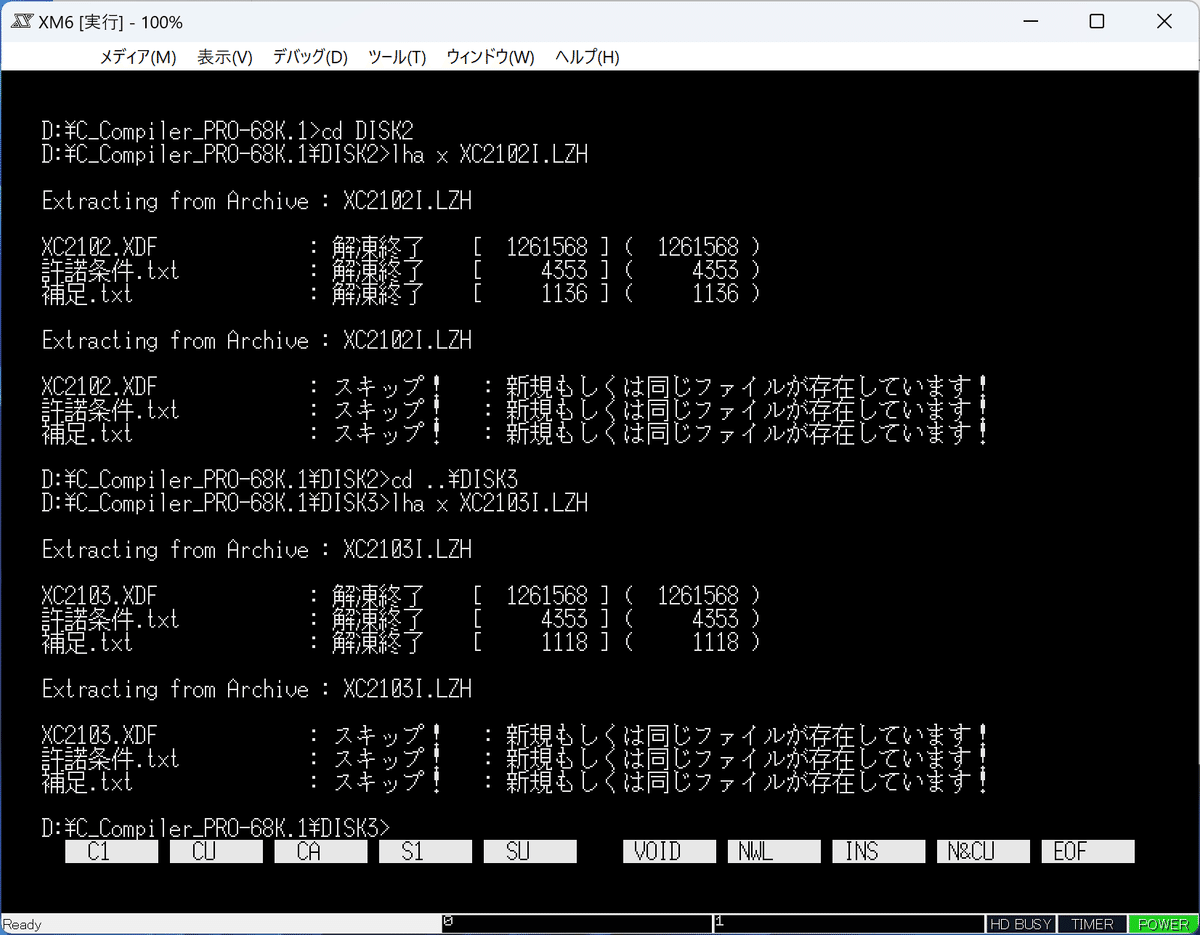
Task: Click the N&CU function key label
Action: coord(983,851)
